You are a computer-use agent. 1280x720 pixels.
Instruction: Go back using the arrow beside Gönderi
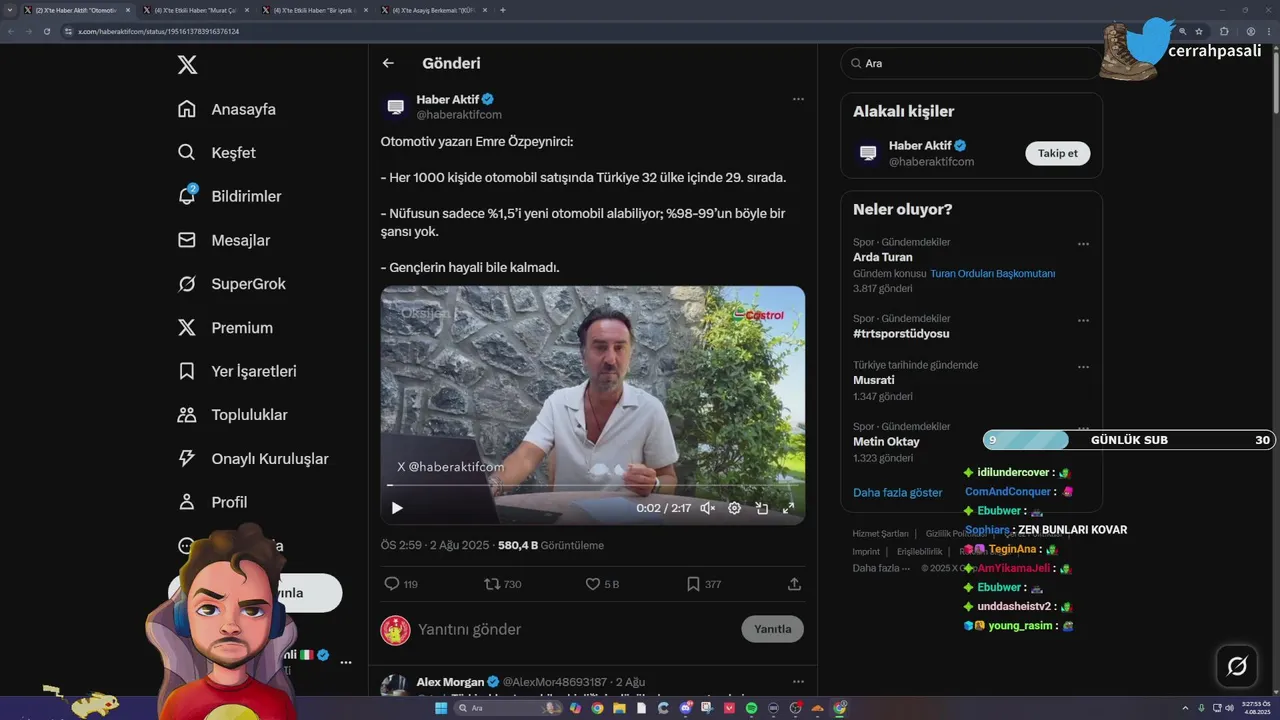[x=388, y=63]
